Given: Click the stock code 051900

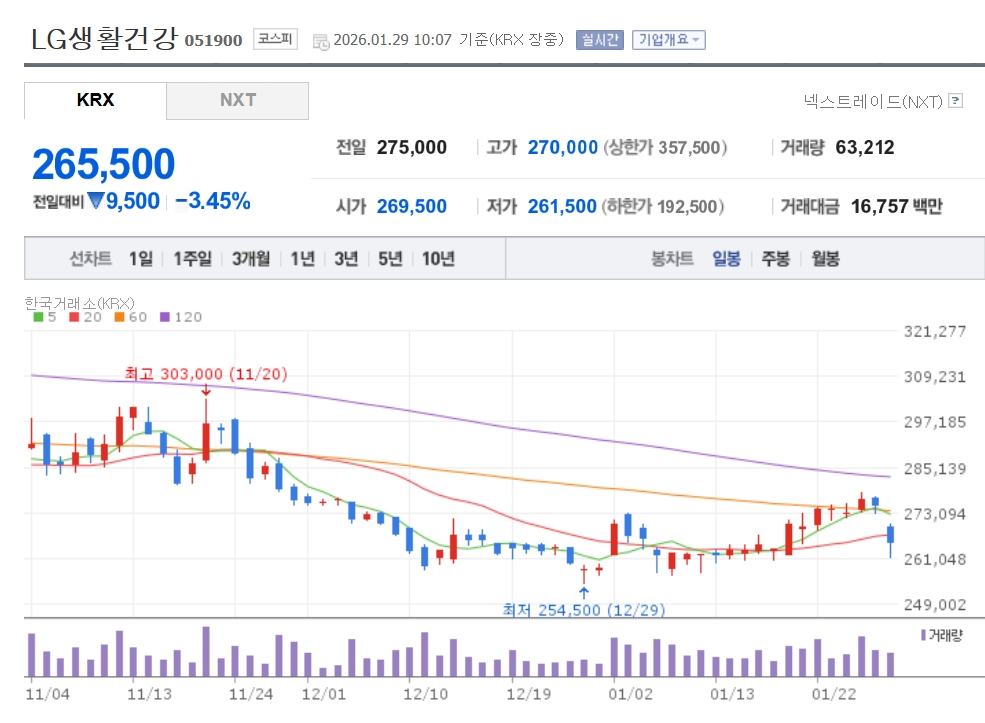Looking at the screenshot, I should [213, 40].
